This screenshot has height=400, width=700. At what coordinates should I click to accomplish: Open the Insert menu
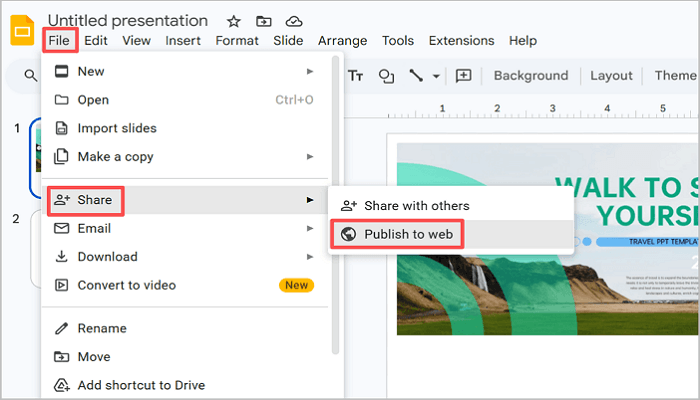(x=183, y=41)
